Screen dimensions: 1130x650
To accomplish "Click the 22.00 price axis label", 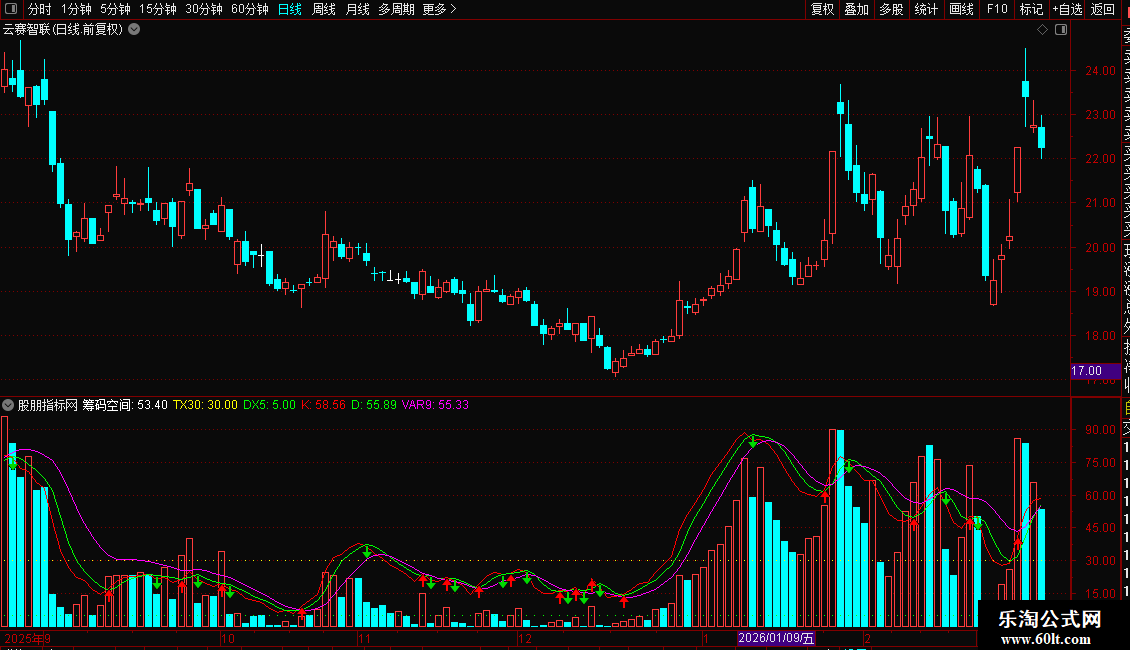I will (1100, 159).
